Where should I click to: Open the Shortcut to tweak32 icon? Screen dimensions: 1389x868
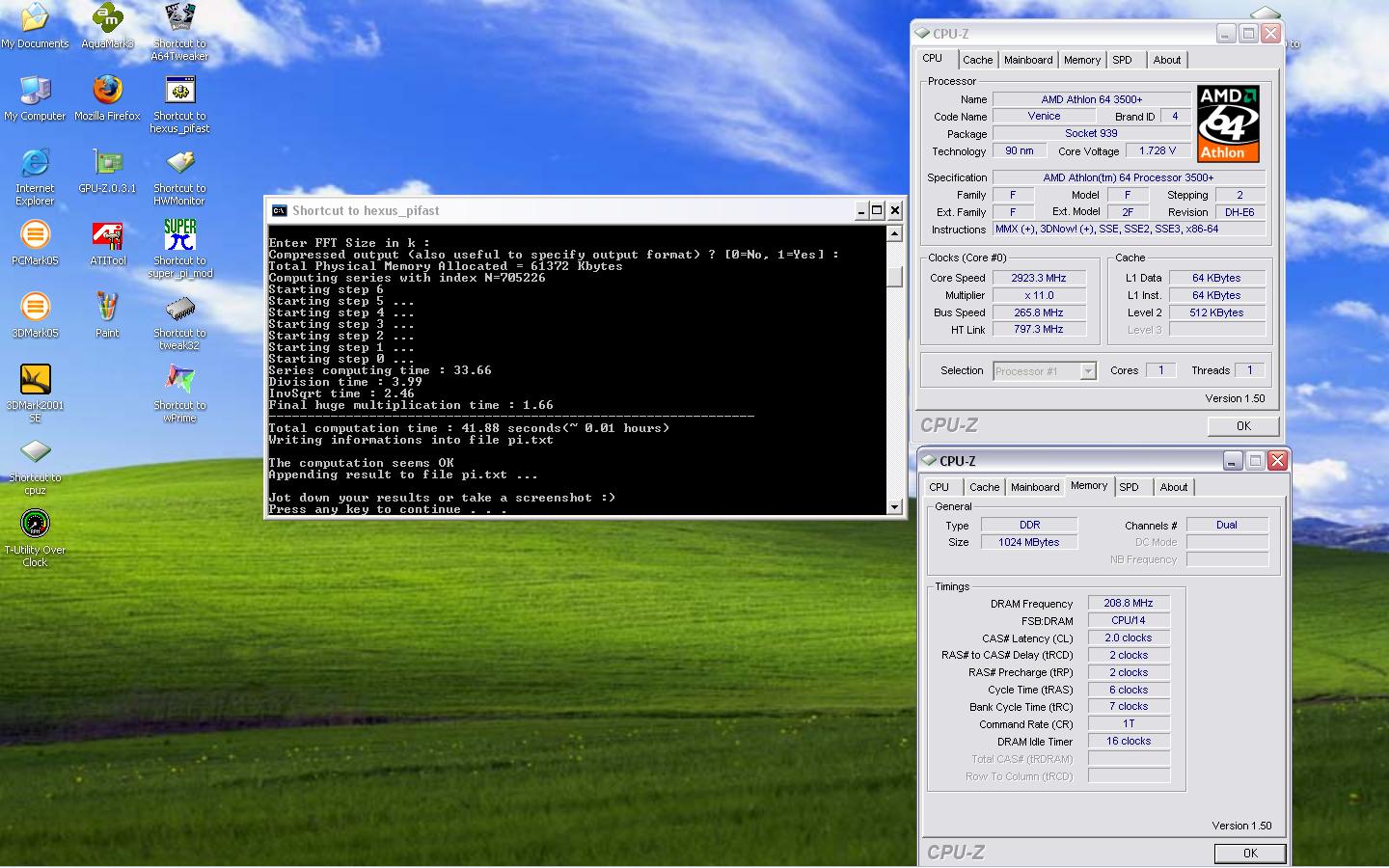point(179,321)
